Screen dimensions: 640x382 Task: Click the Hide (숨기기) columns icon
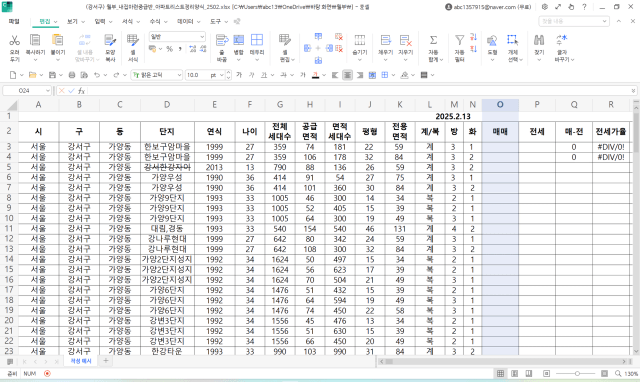point(360,40)
